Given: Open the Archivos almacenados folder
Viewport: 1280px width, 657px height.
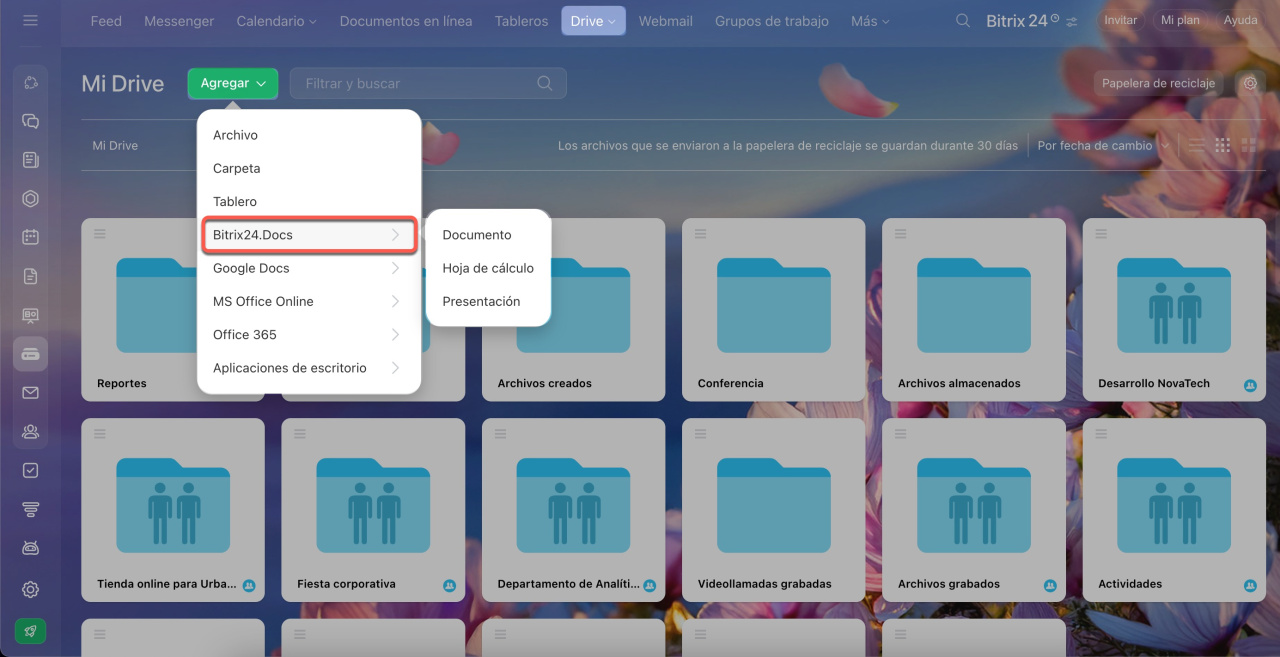Looking at the screenshot, I should pos(973,310).
